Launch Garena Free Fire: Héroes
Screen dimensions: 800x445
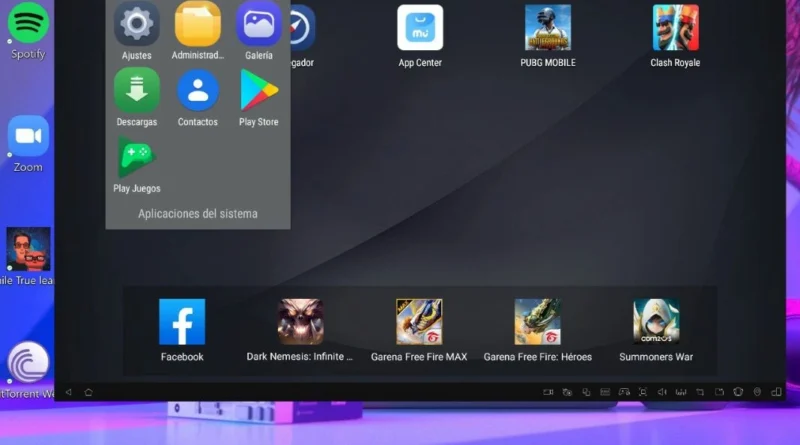[x=537, y=322]
